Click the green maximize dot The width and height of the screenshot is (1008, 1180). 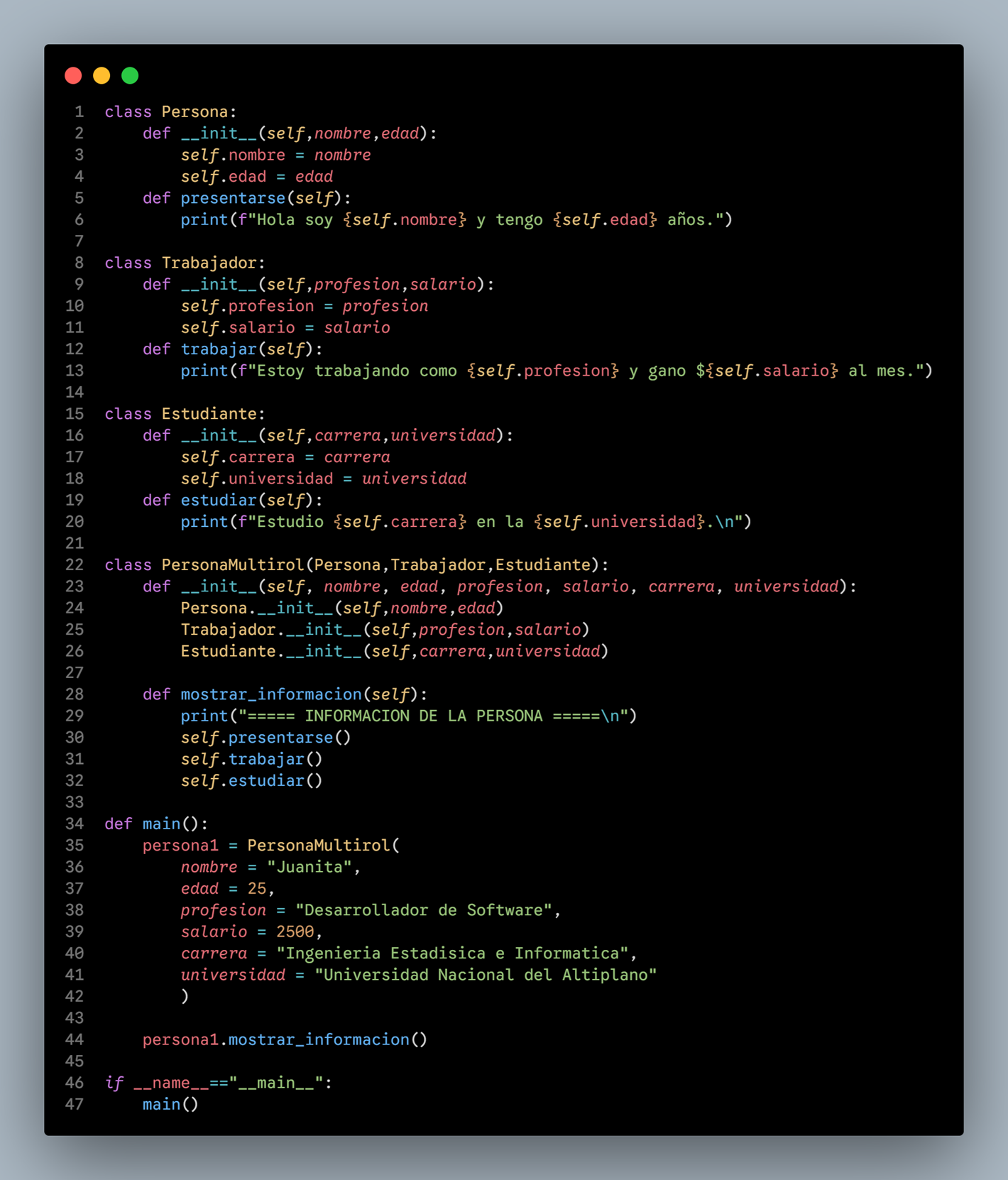[130, 76]
